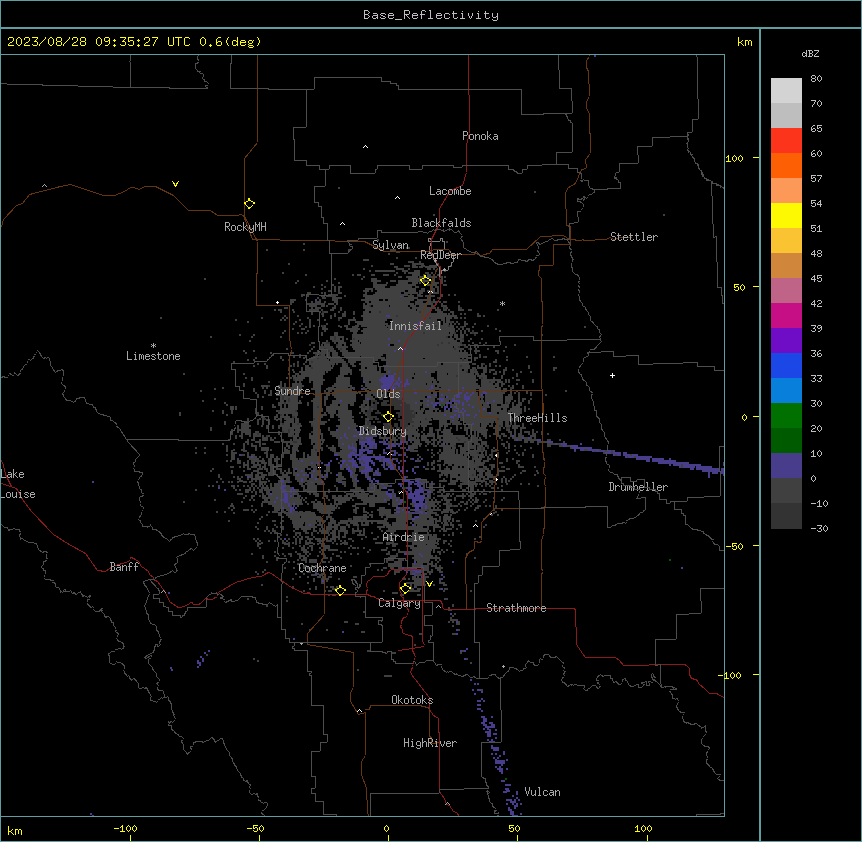Click the yellow diamond marker above RockyMH

250,204
